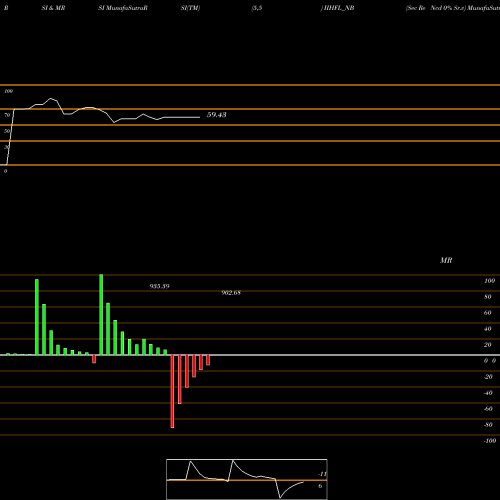This screenshot has height=500, width=500.
Task: Click the -20 label on MR axis
Action: (488, 377)
